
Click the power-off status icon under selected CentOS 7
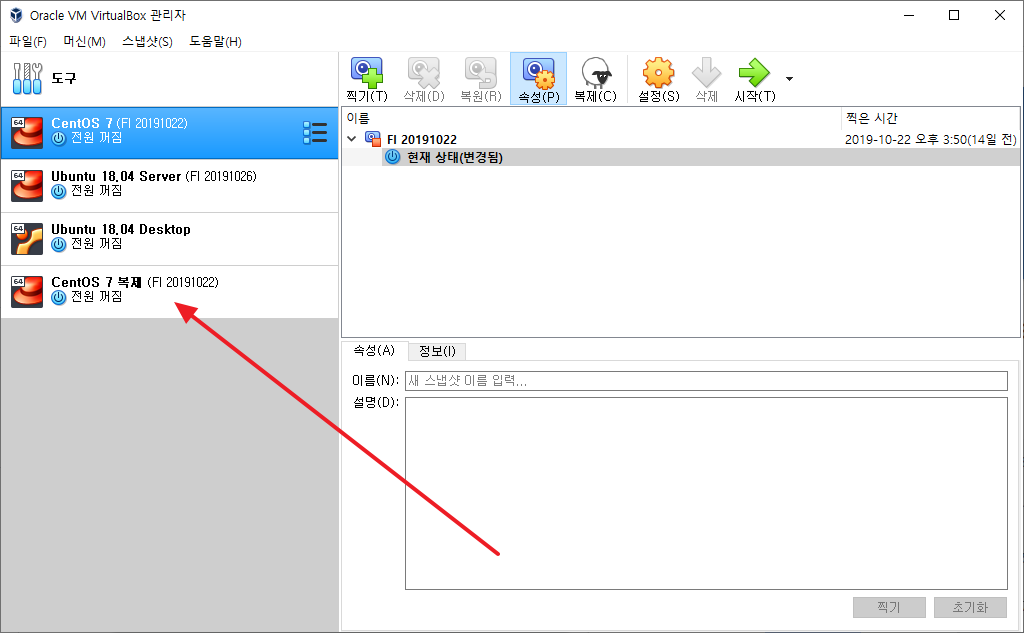tap(59, 138)
